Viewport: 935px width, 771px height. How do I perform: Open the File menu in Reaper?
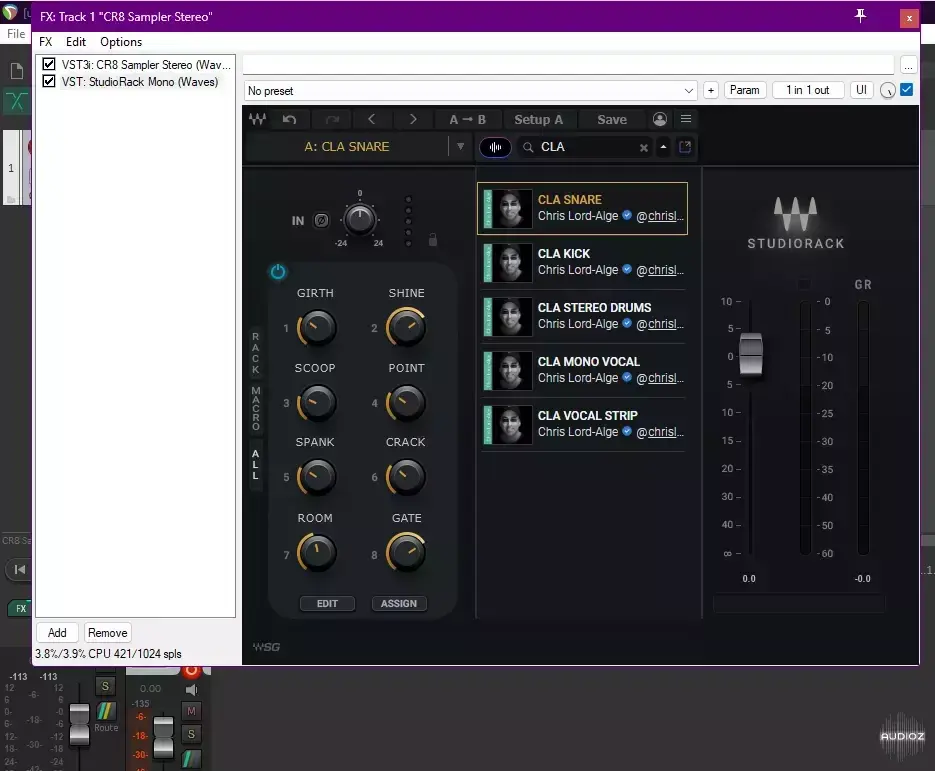(16, 34)
